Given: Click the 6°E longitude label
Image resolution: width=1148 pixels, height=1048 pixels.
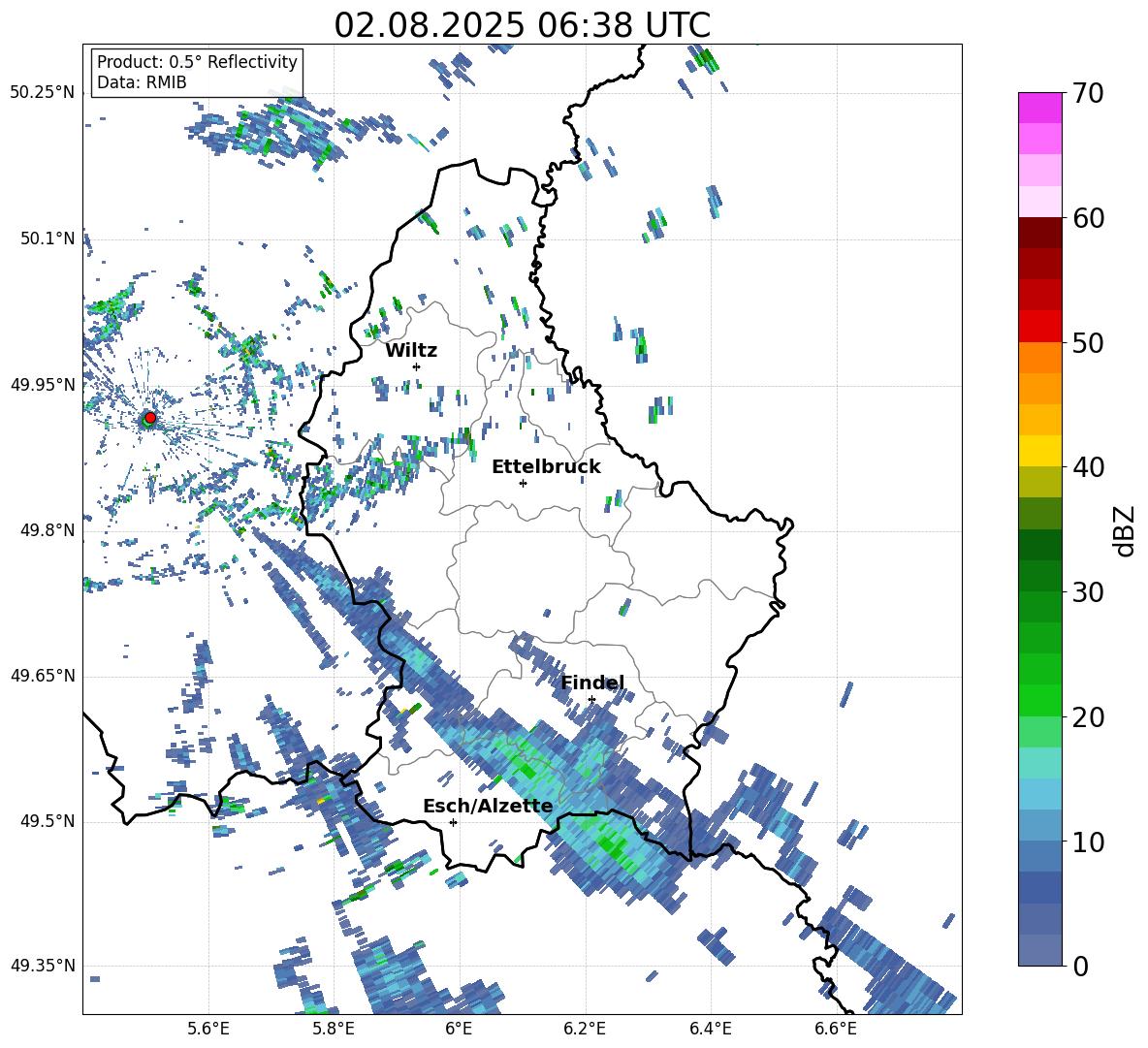Looking at the screenshot, I should [x=459, y=1030].
